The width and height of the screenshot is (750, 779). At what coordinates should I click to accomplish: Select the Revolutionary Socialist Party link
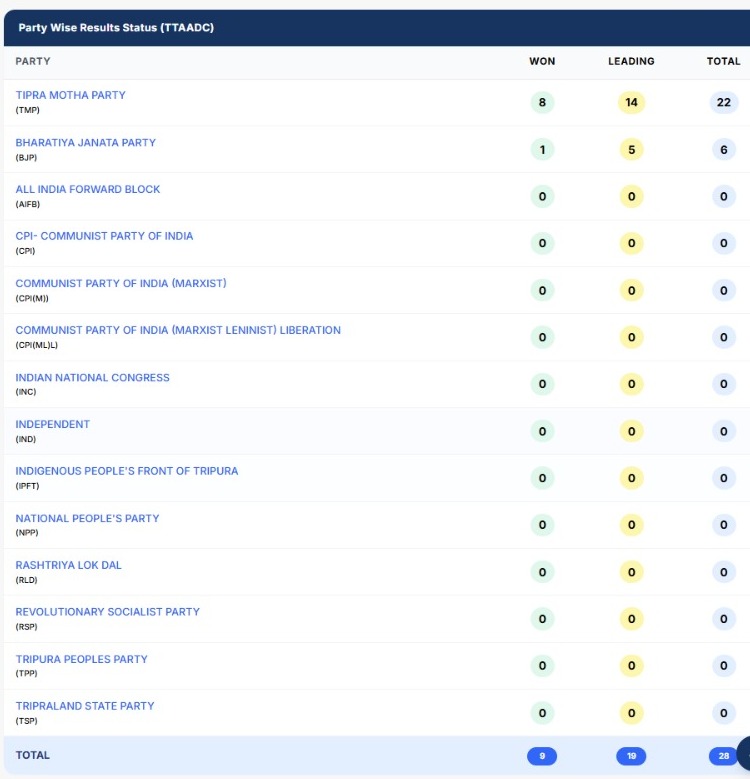click(107, 611)
